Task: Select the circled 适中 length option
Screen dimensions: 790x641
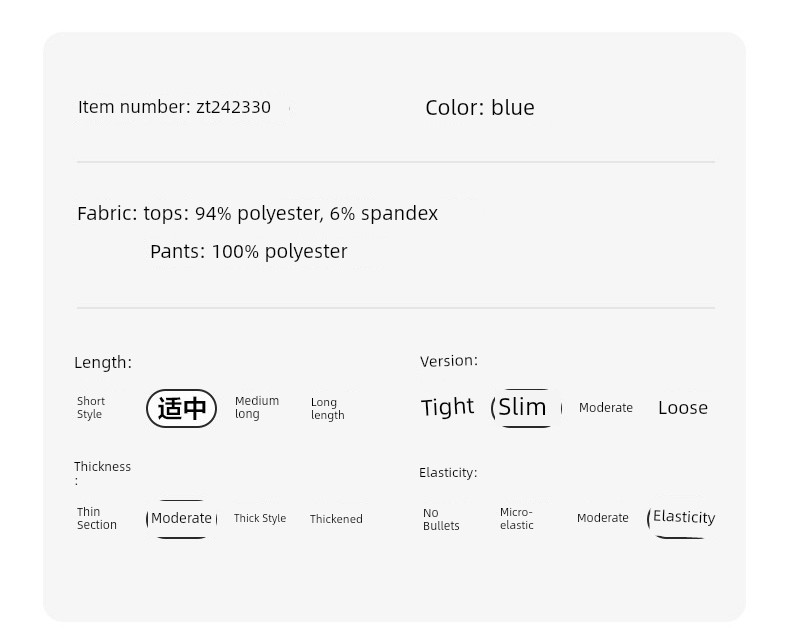Action: (x=181, y=408)
